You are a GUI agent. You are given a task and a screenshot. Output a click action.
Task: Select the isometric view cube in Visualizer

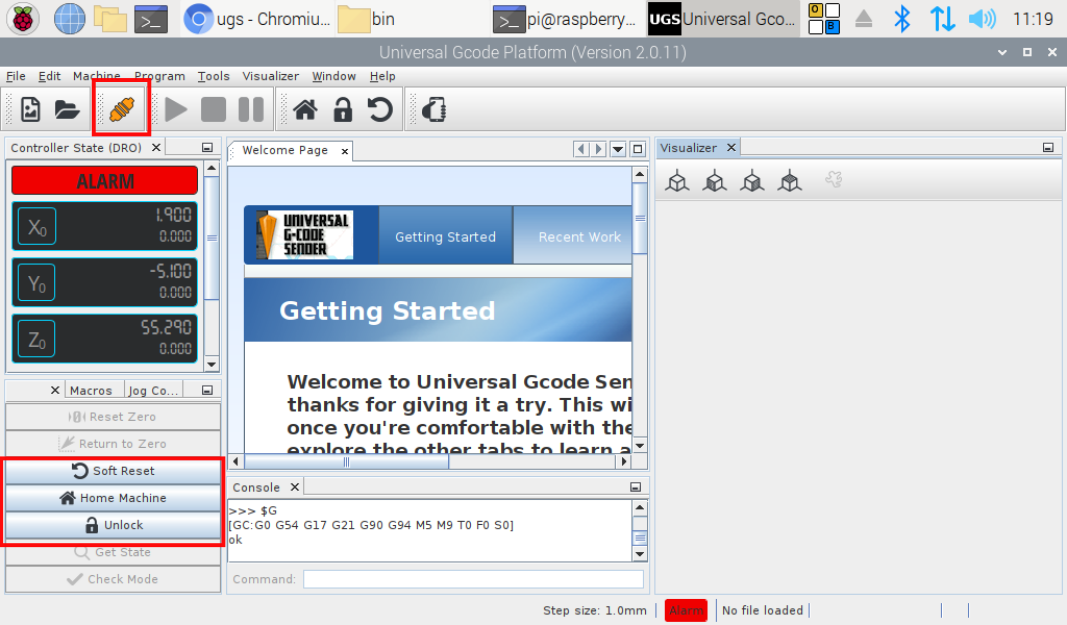click(x=677, y=180)
